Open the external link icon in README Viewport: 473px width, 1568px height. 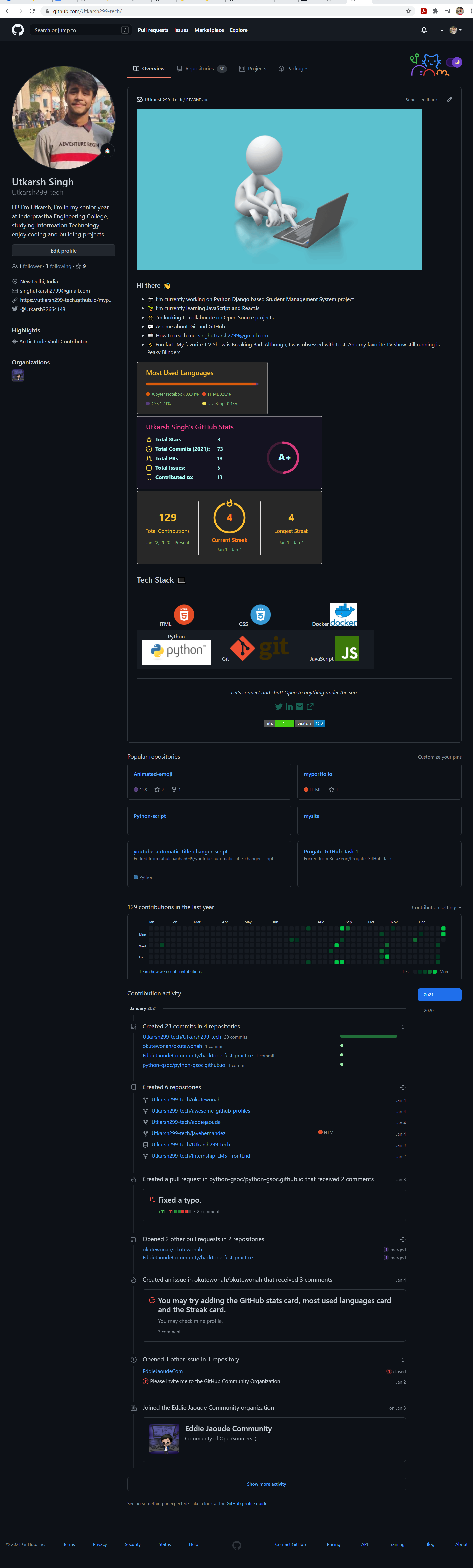coord(310,706)
